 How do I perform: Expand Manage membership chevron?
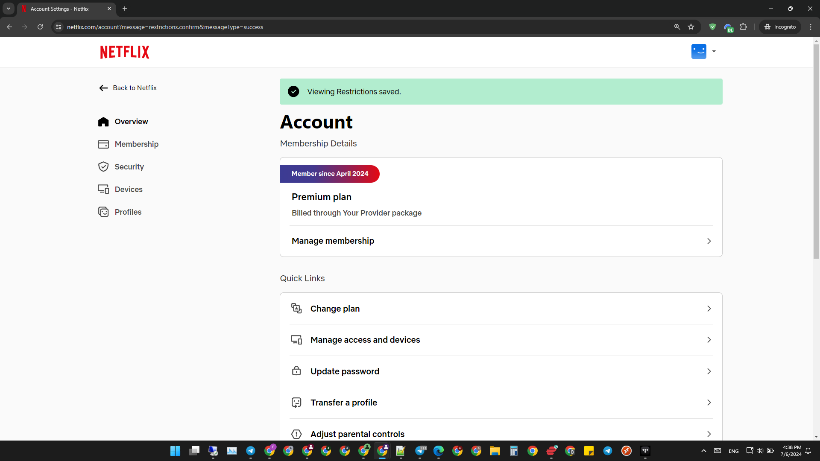pyautogui.click(x=709, y=241)
